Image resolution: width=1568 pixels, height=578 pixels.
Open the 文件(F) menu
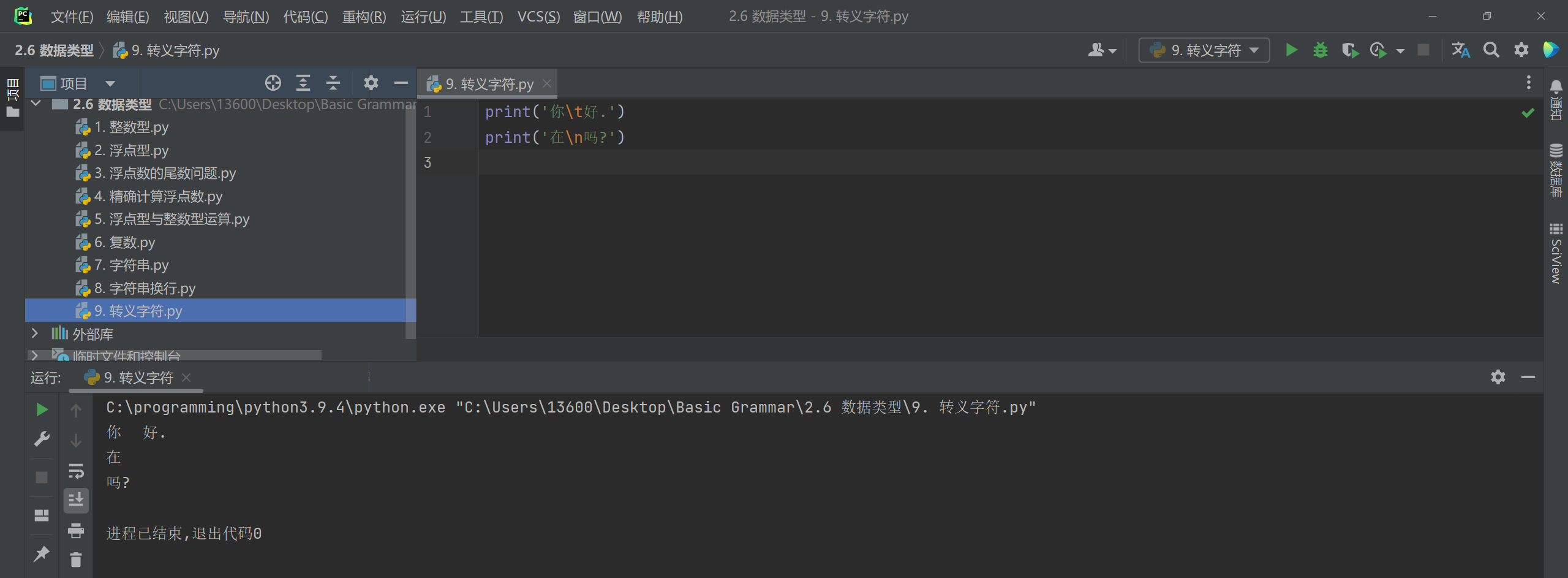[72, 17]
